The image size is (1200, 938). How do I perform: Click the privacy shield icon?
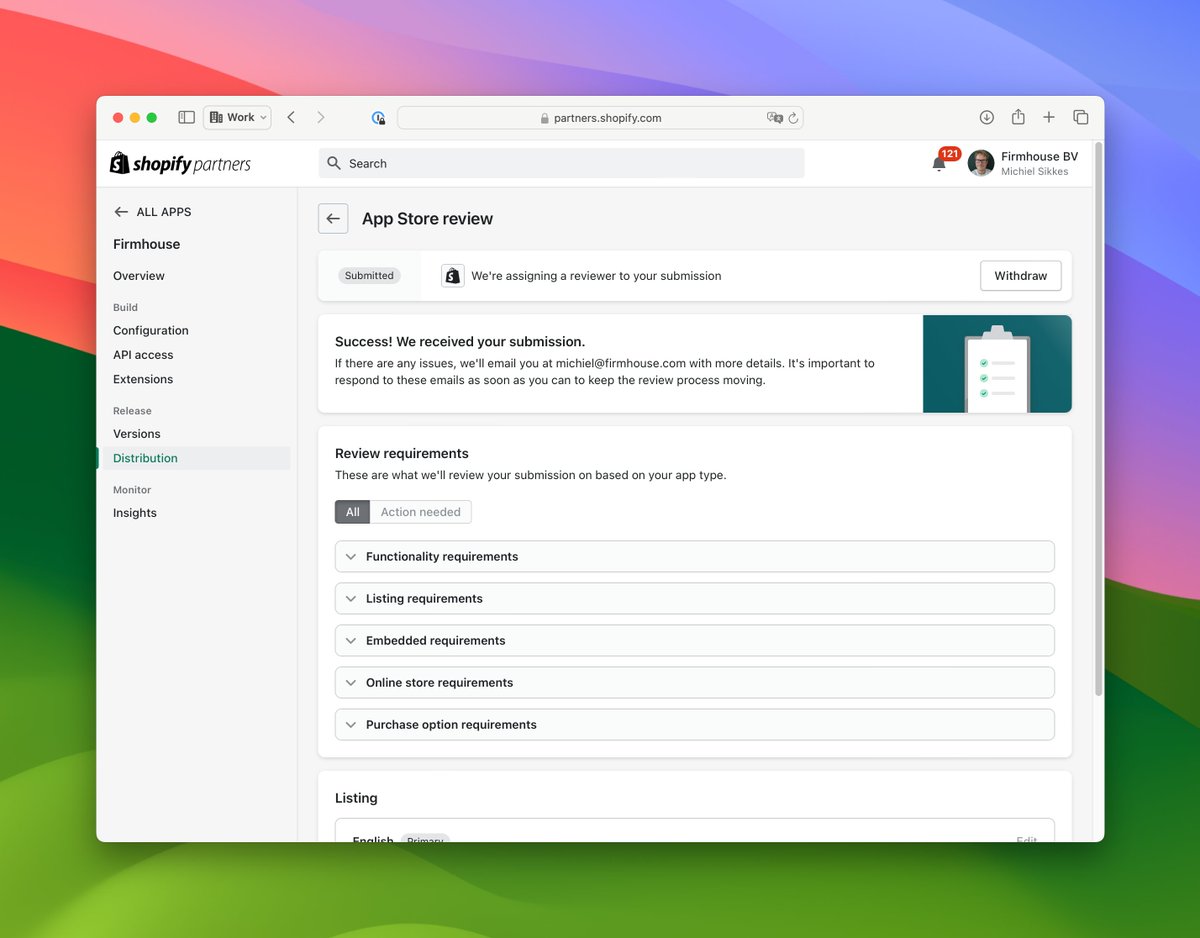click(x=378, y=118)
